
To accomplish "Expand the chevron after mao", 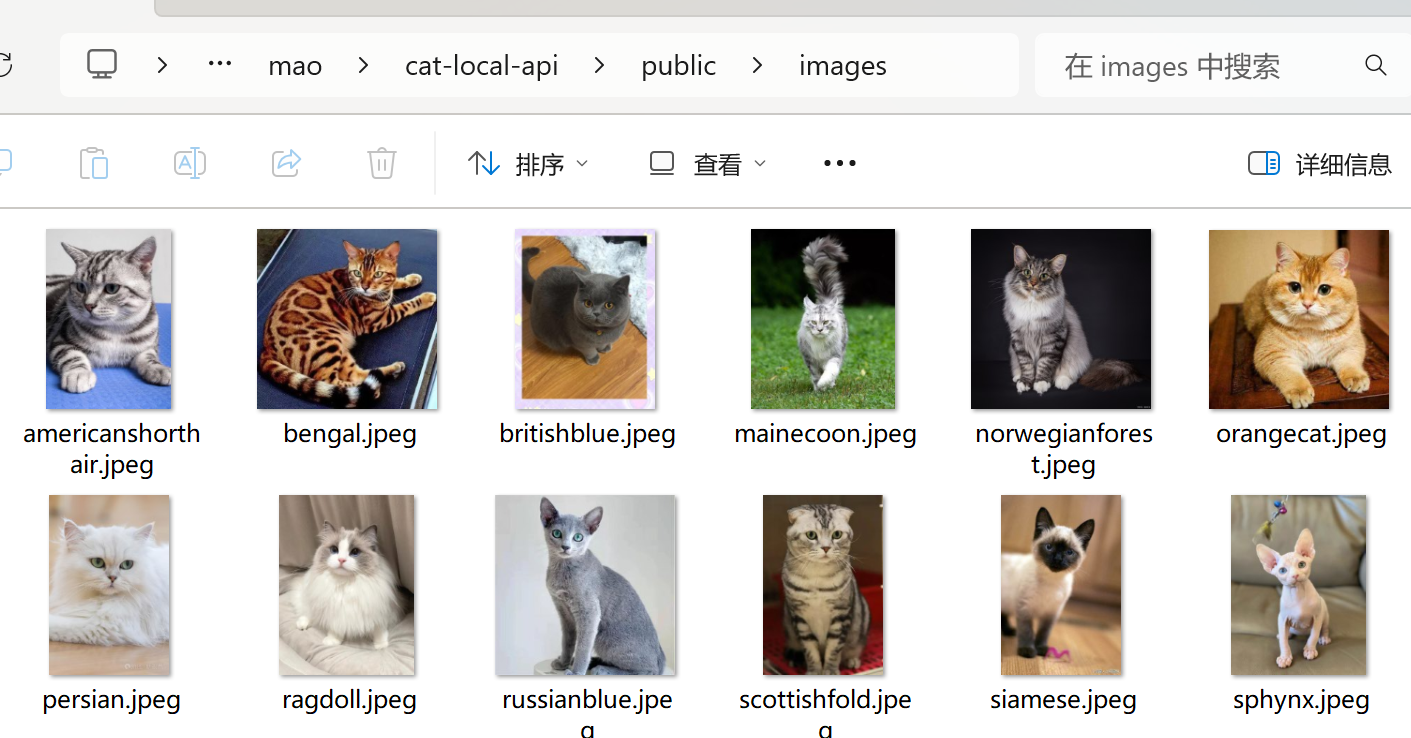I will (363, 65).
